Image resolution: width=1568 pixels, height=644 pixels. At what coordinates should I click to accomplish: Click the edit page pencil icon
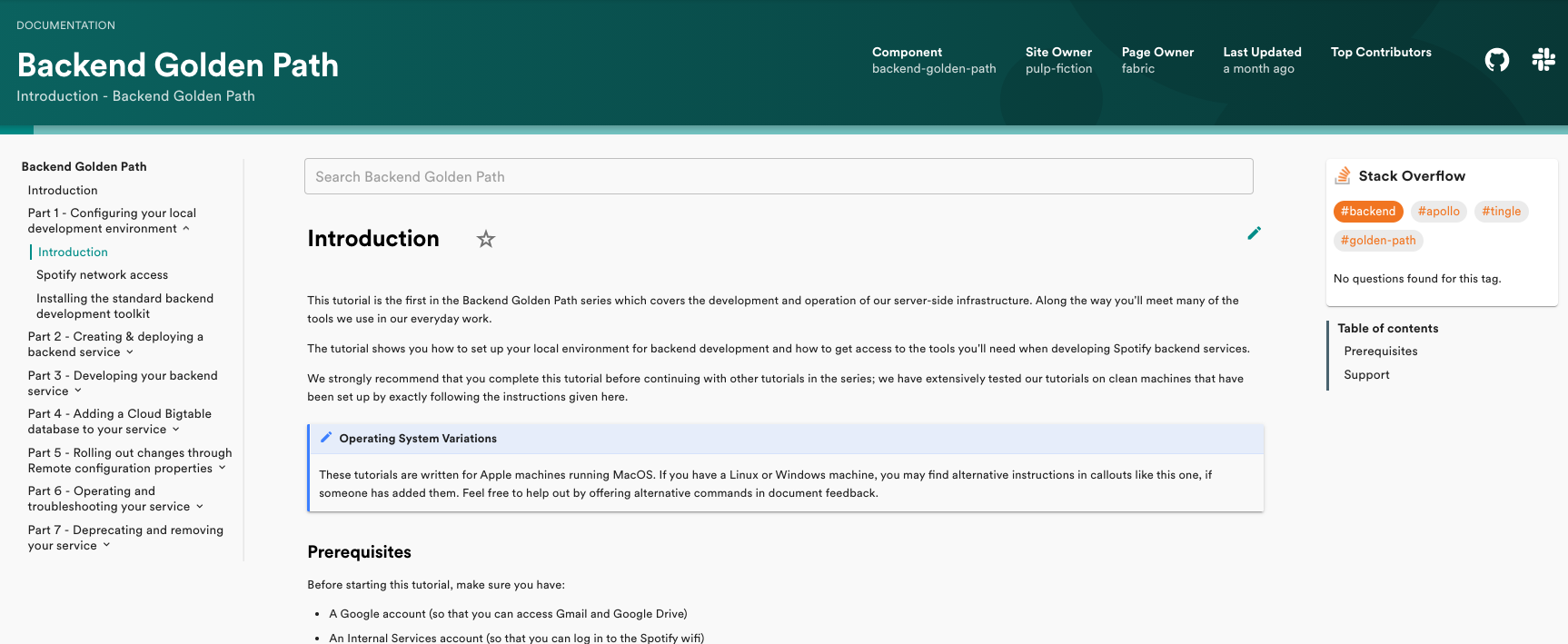pyautogui.click(x=1254, y=233)
